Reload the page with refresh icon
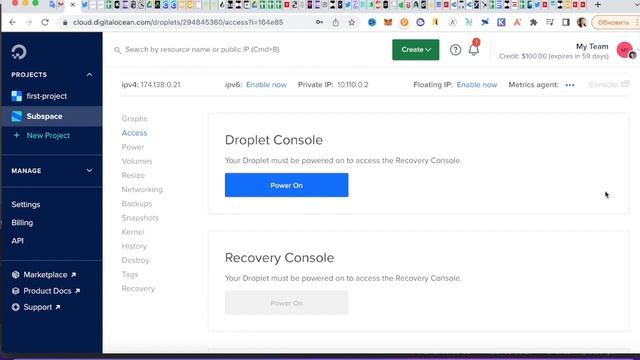 pyautogui.click(x=45, y=22)
